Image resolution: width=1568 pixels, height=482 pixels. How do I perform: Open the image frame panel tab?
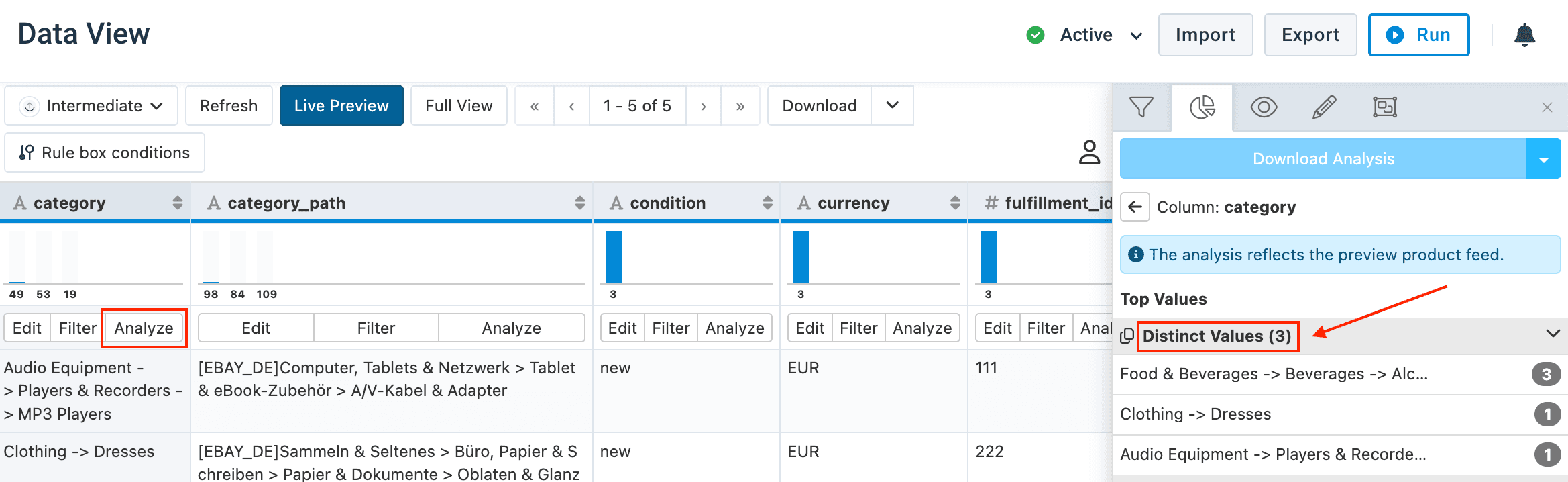coord(1384,107)
